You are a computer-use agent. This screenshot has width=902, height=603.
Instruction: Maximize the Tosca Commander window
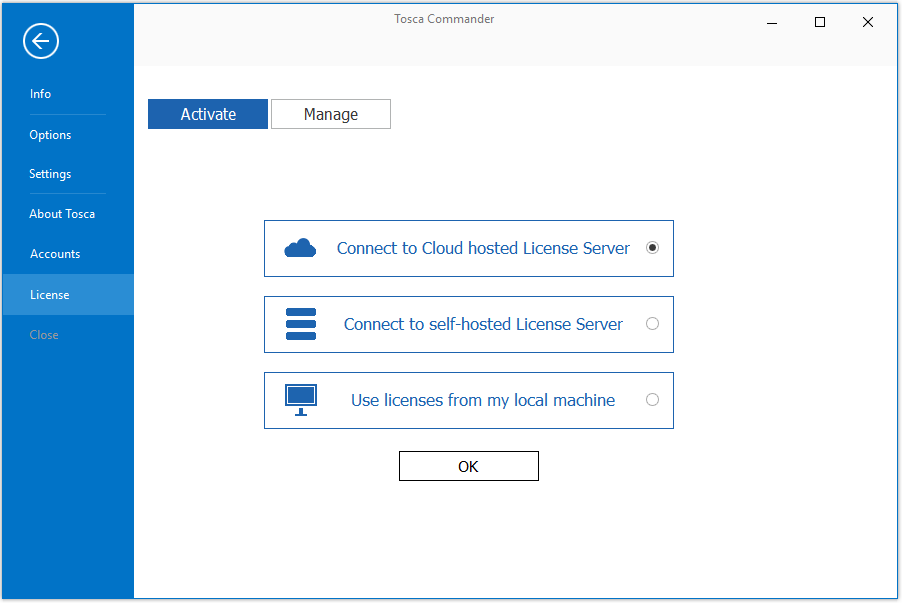click(820, 22)
